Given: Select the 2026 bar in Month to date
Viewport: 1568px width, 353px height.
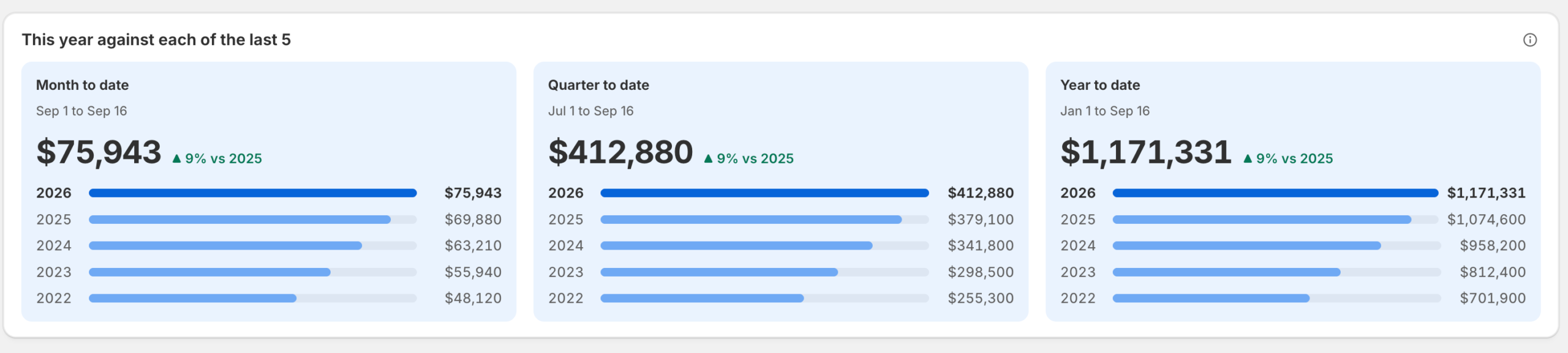Looking at the screenshot, I should click(253, 193).
